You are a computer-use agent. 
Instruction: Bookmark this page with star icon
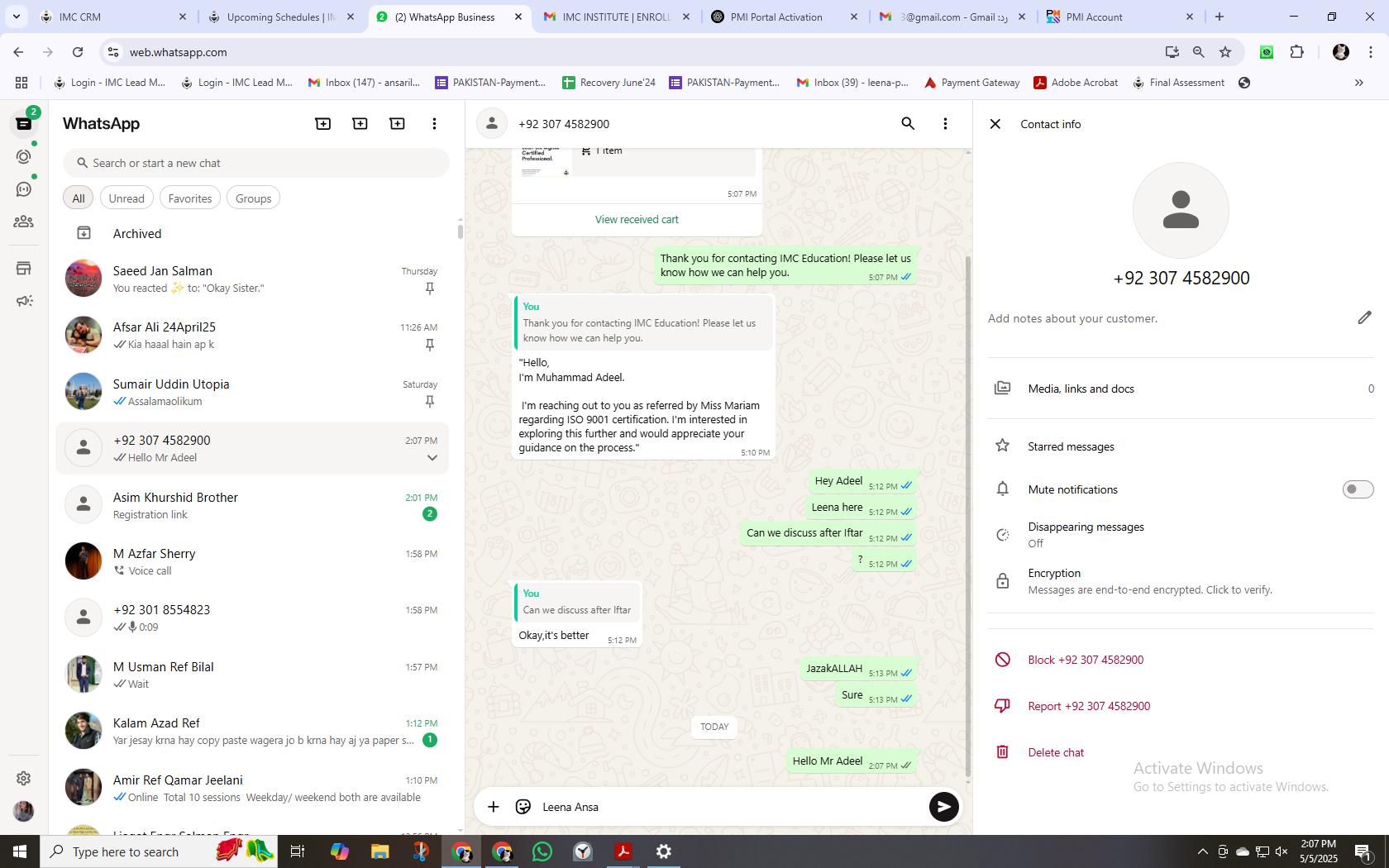[x=1225, y=52]
